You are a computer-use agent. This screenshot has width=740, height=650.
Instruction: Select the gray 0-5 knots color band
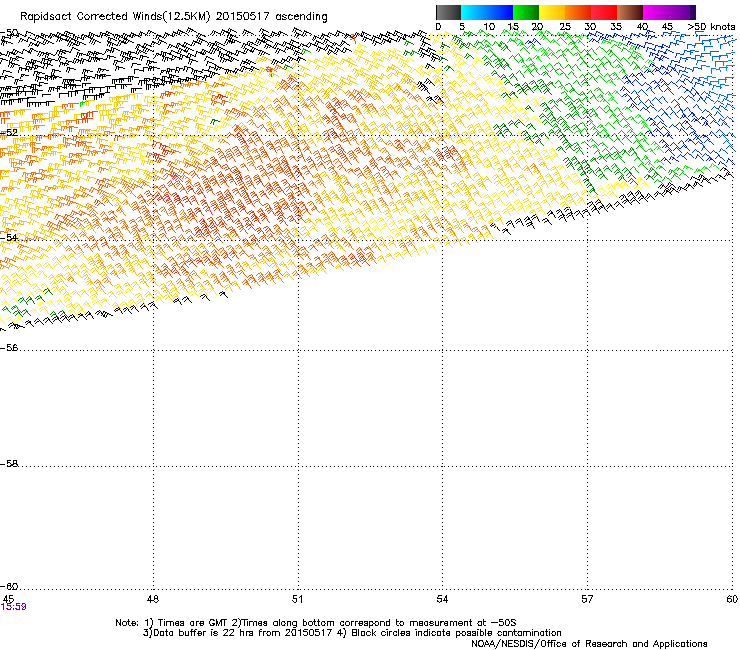click(448, 12)
